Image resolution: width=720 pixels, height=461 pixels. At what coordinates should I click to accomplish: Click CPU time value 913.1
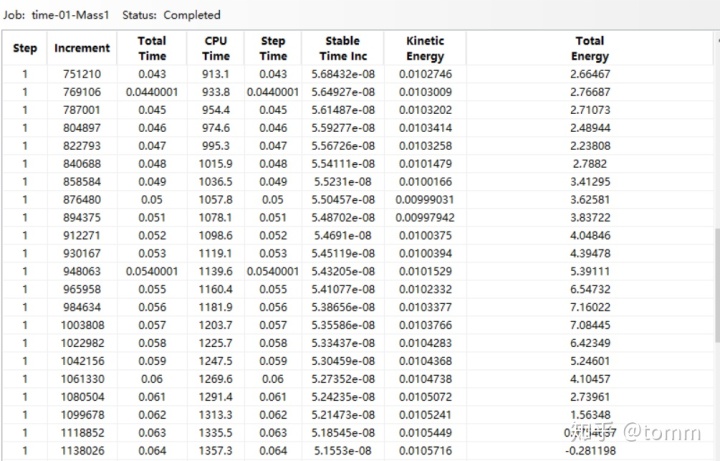216,74
